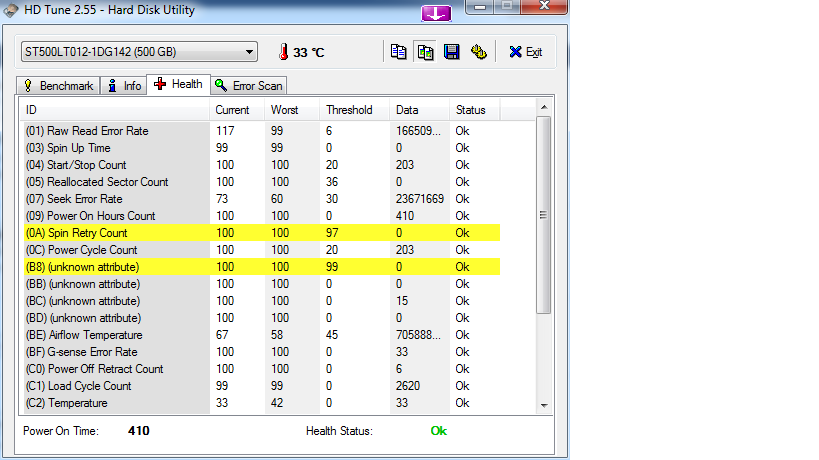
Task: Click the Status column header
Action: (x=474, y=110)
